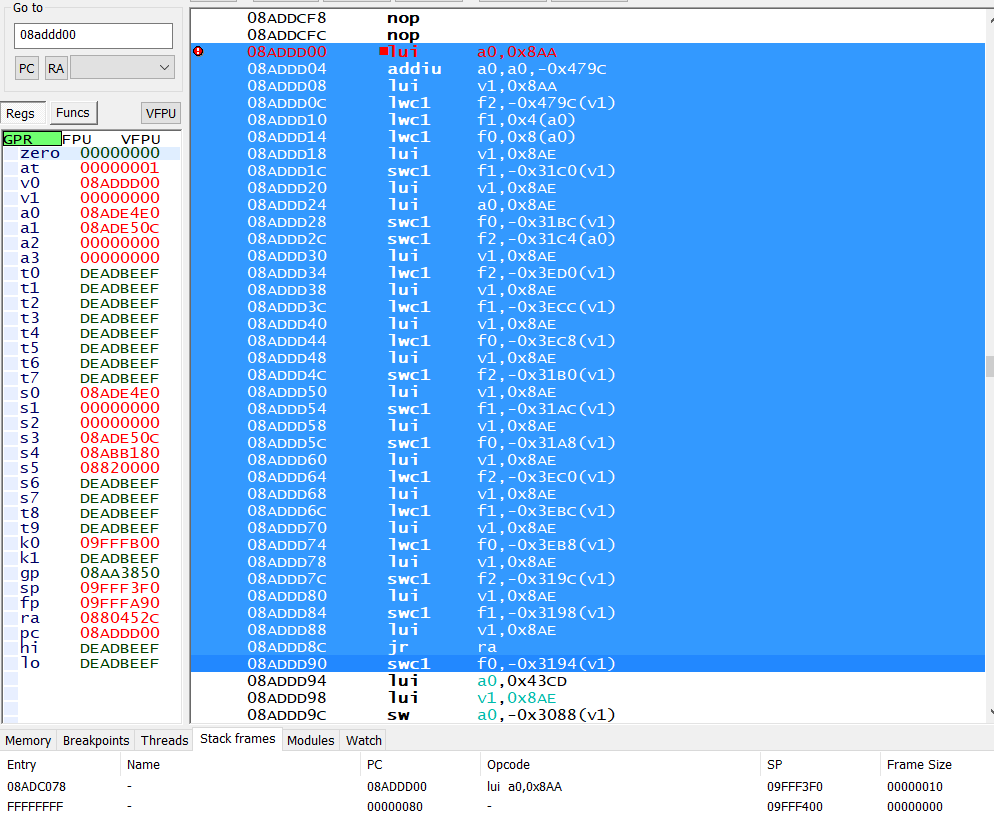Switch to the Memory tab

click(x=28, y=740)
